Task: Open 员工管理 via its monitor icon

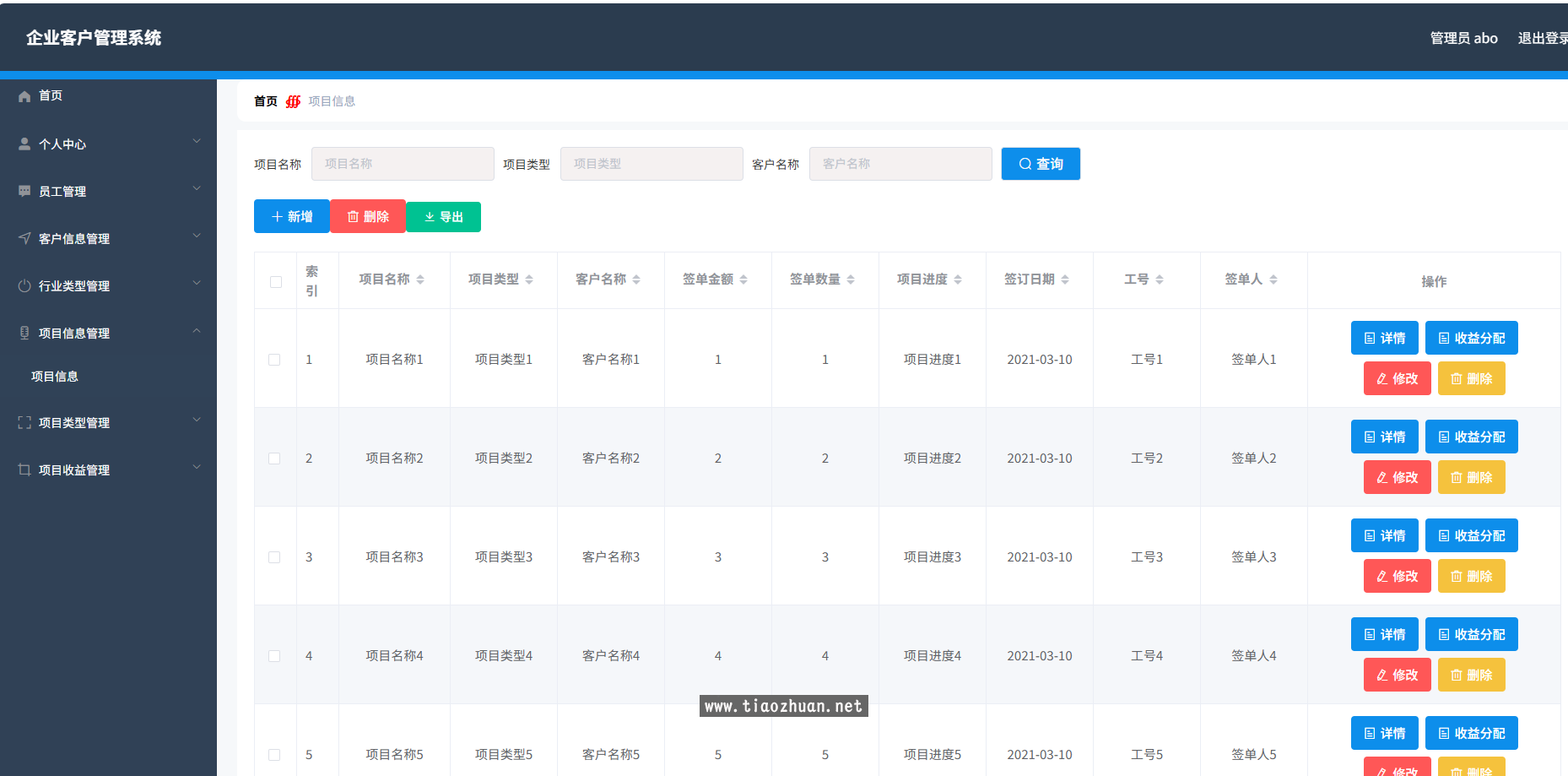Action: click(x=24, y=191)
